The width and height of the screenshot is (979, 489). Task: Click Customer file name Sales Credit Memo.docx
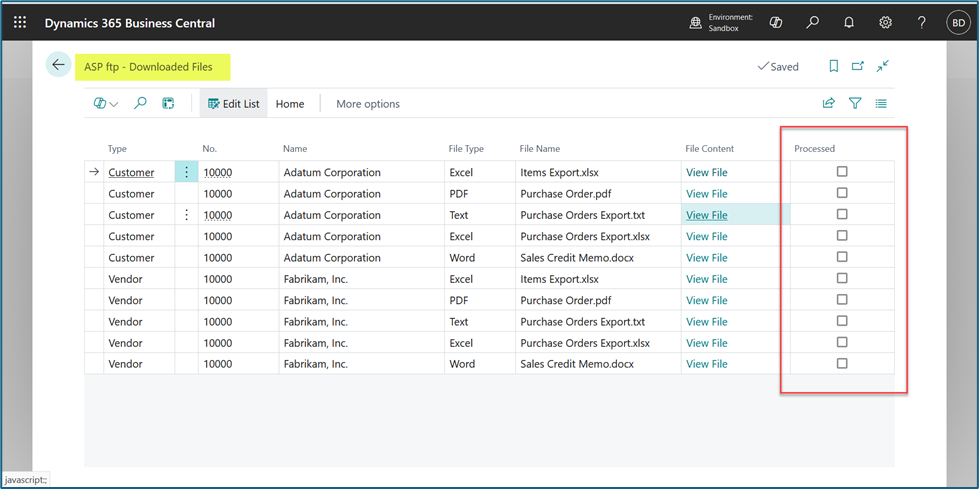(x=577, y=257)
